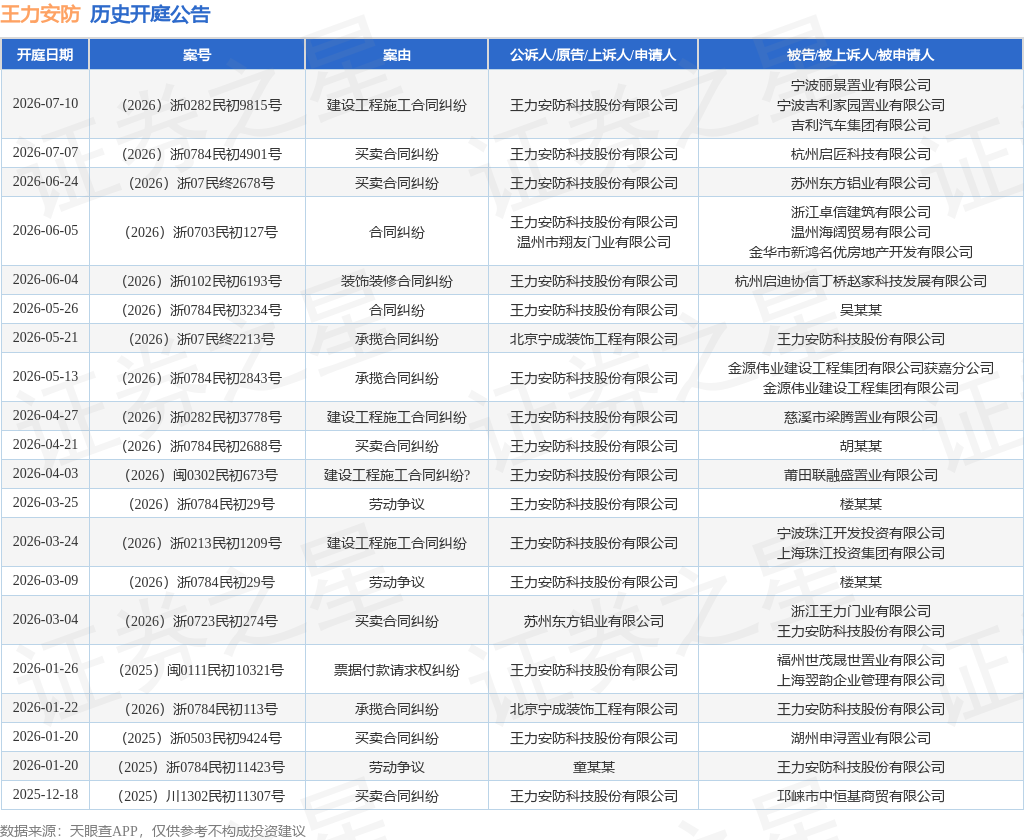Open case (2026)浙07民终2678号
This screenshot has width=1024, height=840.
[201, 183]
